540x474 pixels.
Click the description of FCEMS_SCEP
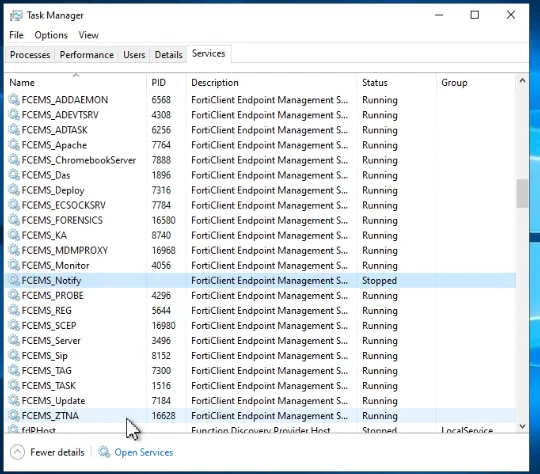coord(269,326)
